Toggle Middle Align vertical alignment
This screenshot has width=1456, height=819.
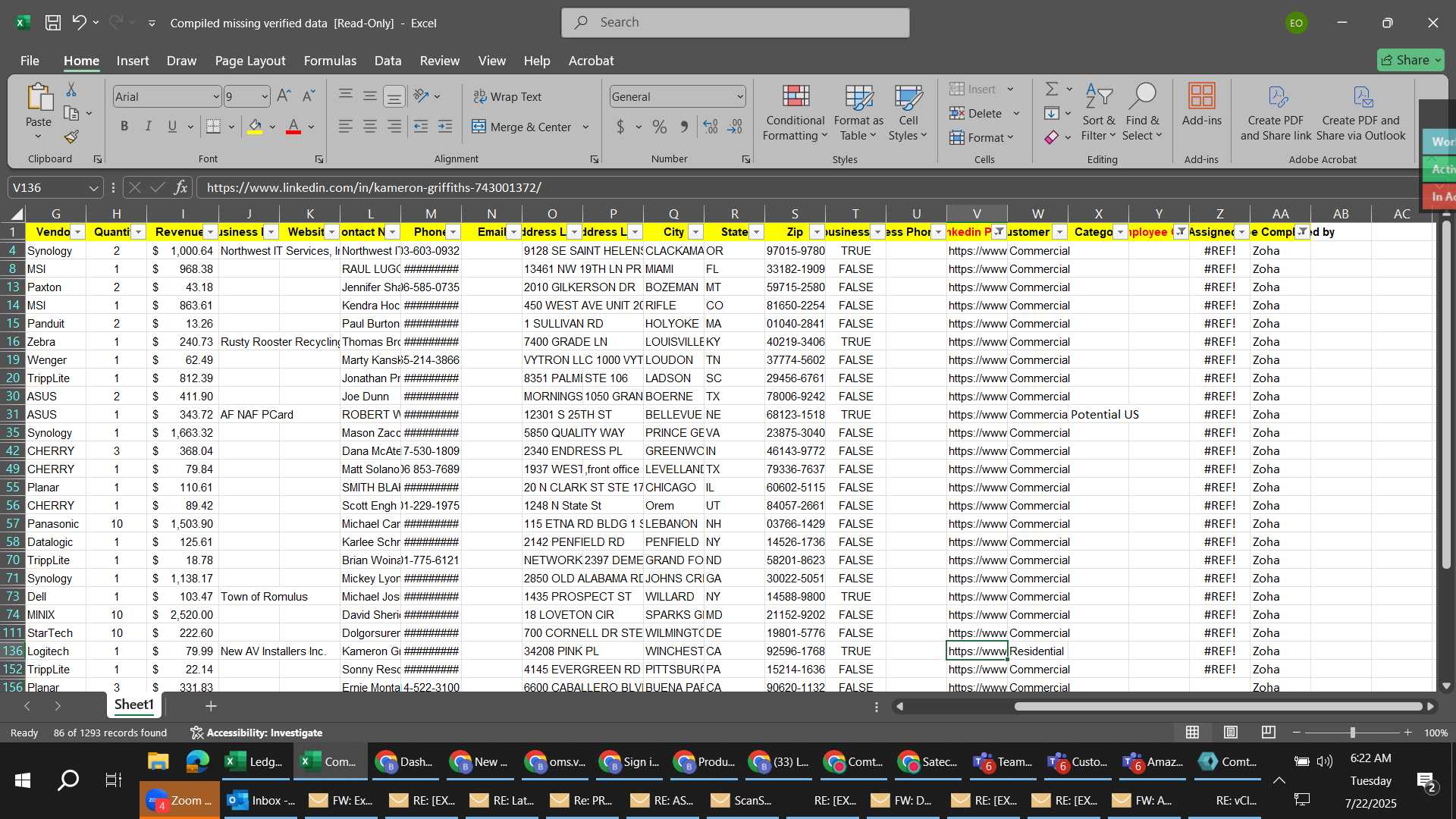(x=369, y=96)
